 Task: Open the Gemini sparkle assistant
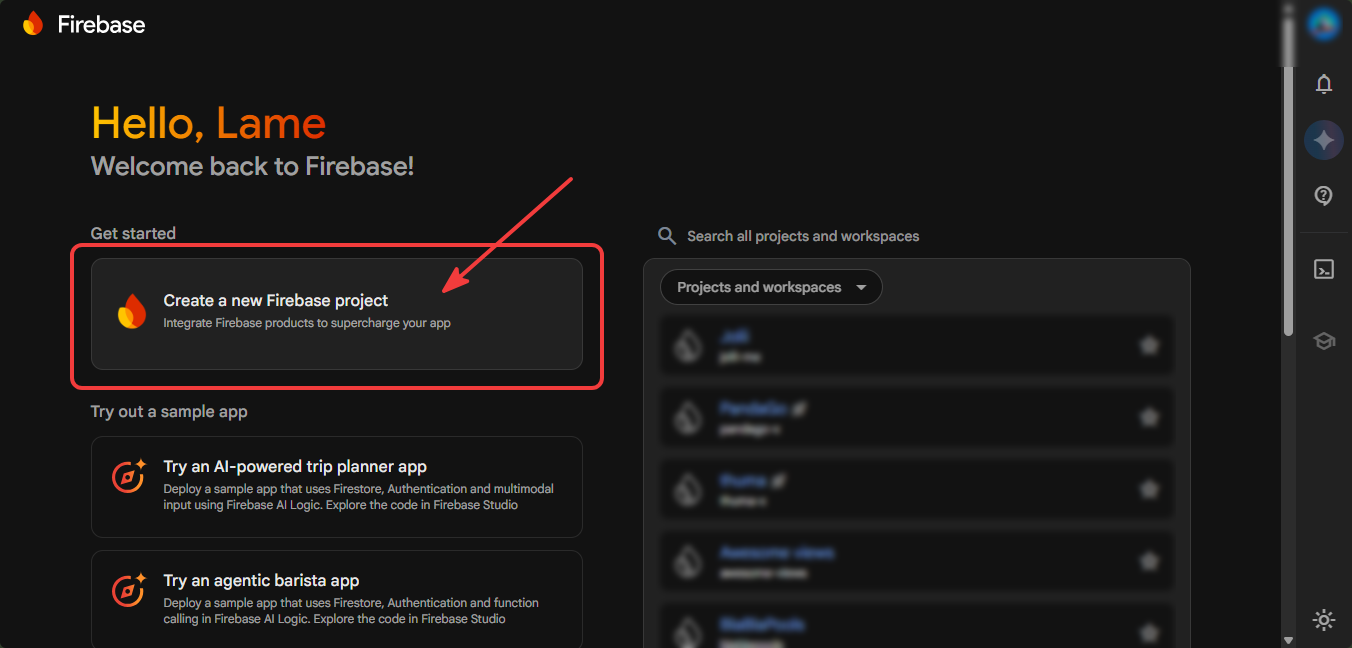pos(1324,140)
